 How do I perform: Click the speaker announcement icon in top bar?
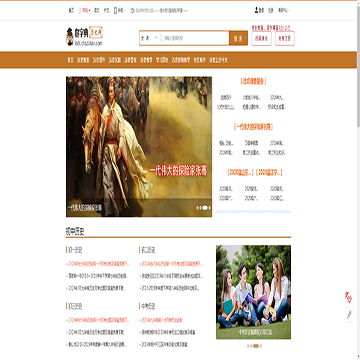tap(132, 10)
